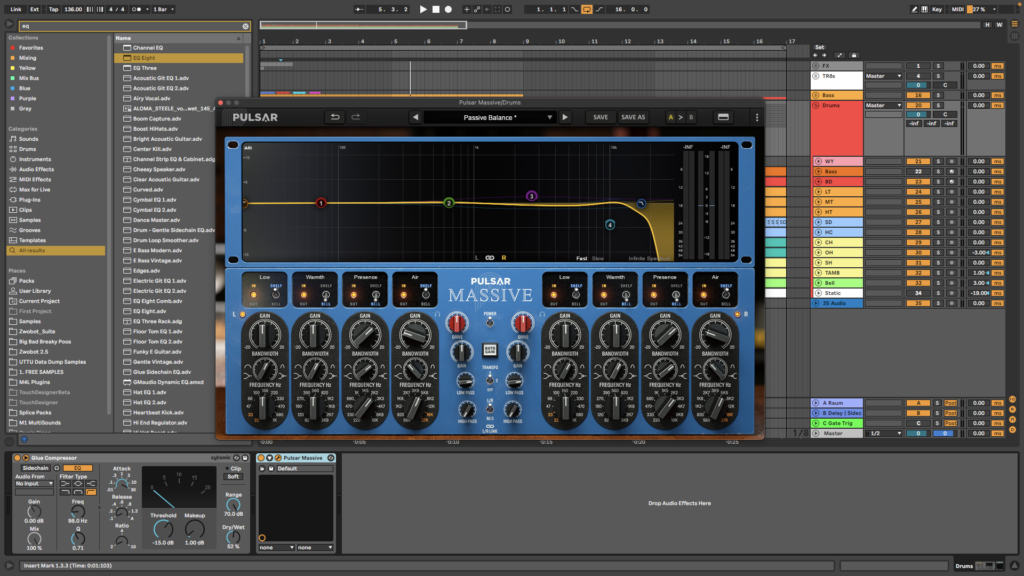Copy state A to B in Pulsar
The width and height of the screenshot is (1024, 576).
pos(680,118)
